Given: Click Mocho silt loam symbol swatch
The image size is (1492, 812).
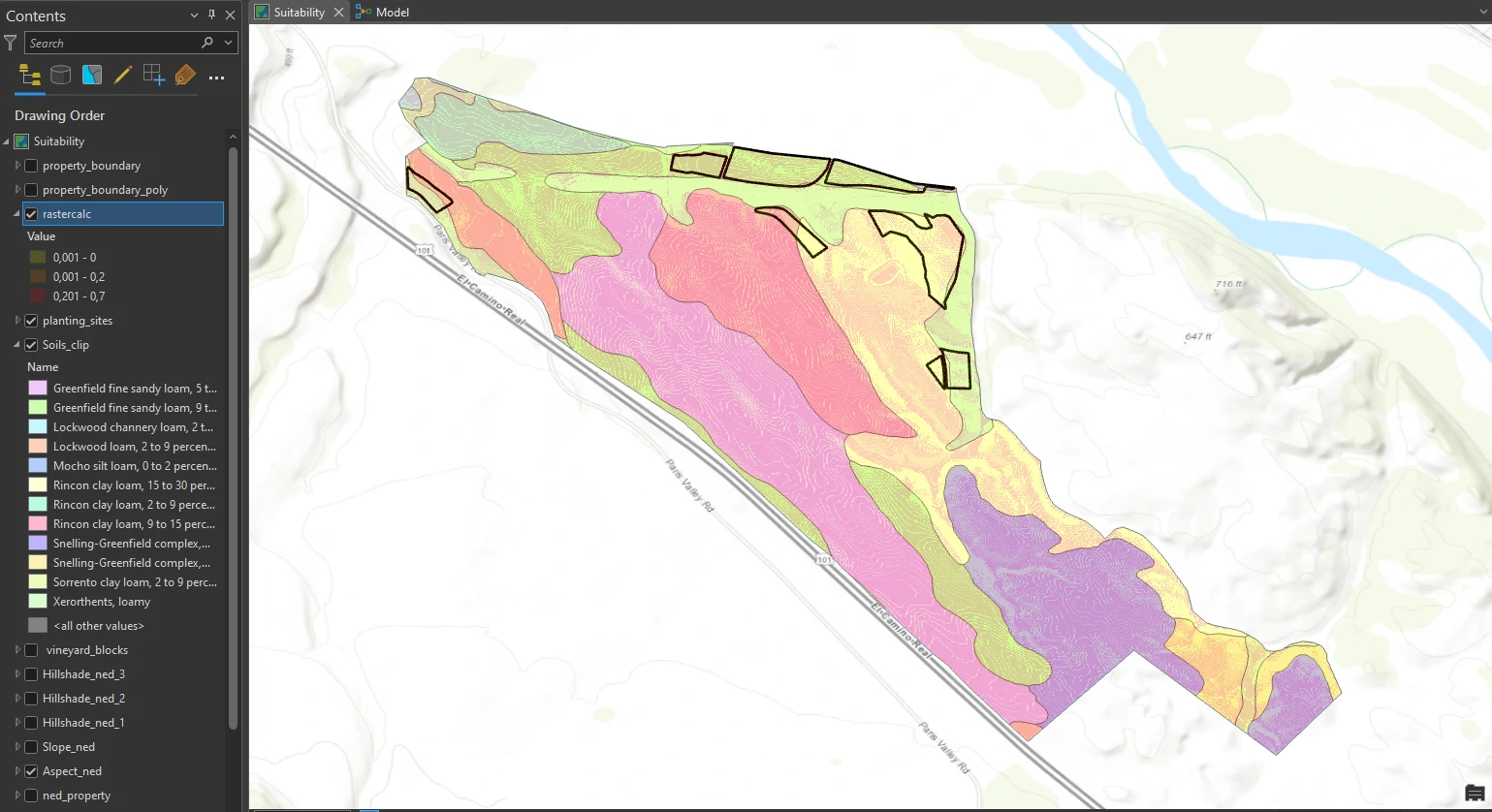Looking at the screenshot, I should (38, 466).
